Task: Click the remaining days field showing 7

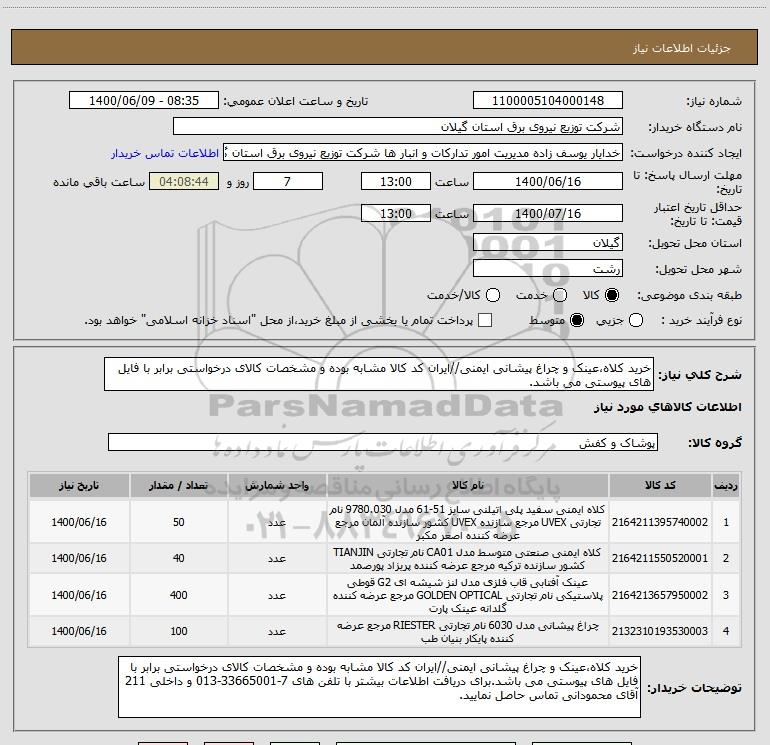Action: point(288,181)
